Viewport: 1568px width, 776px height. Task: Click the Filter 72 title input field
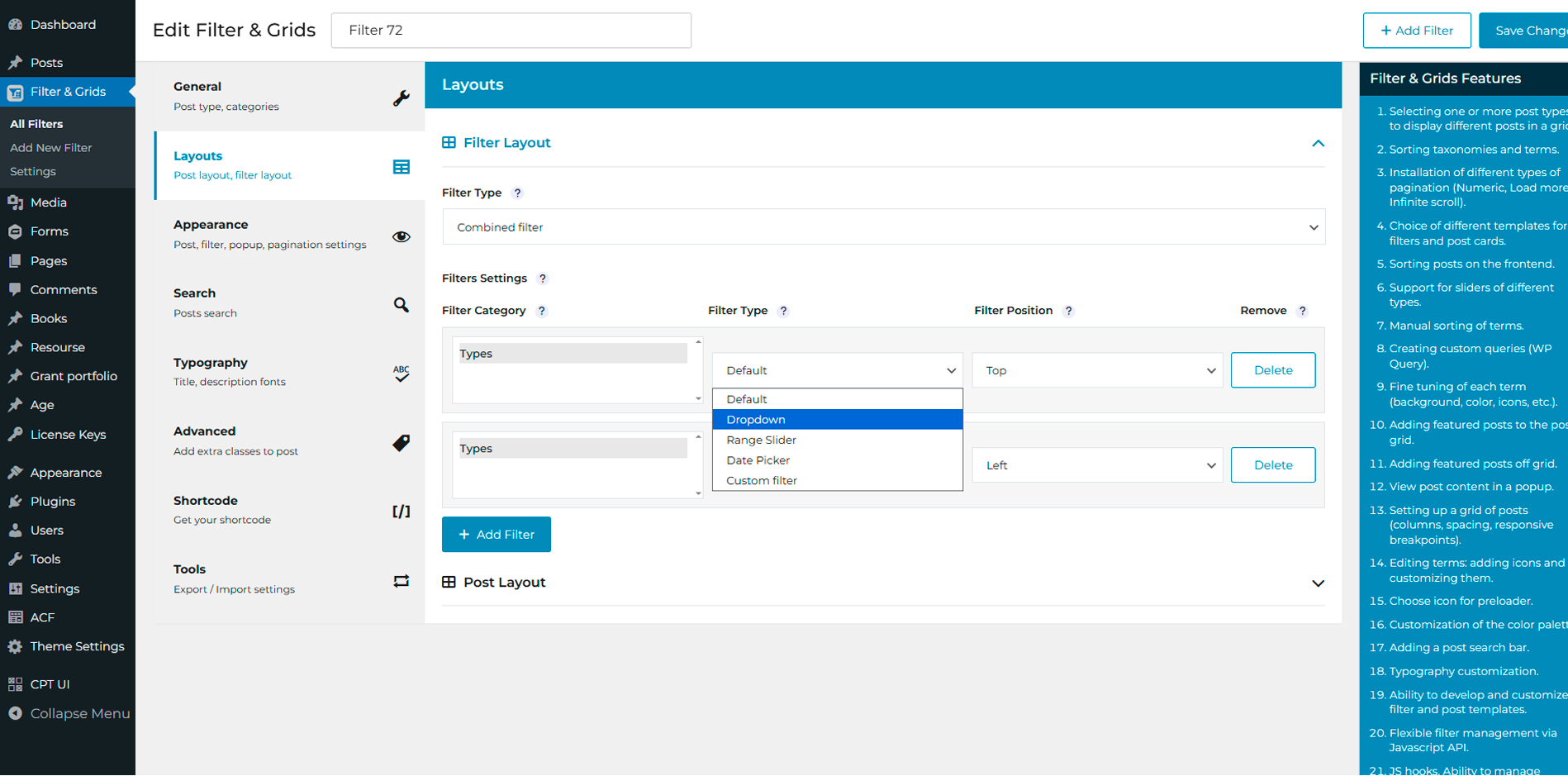click(x=511, y=31)
